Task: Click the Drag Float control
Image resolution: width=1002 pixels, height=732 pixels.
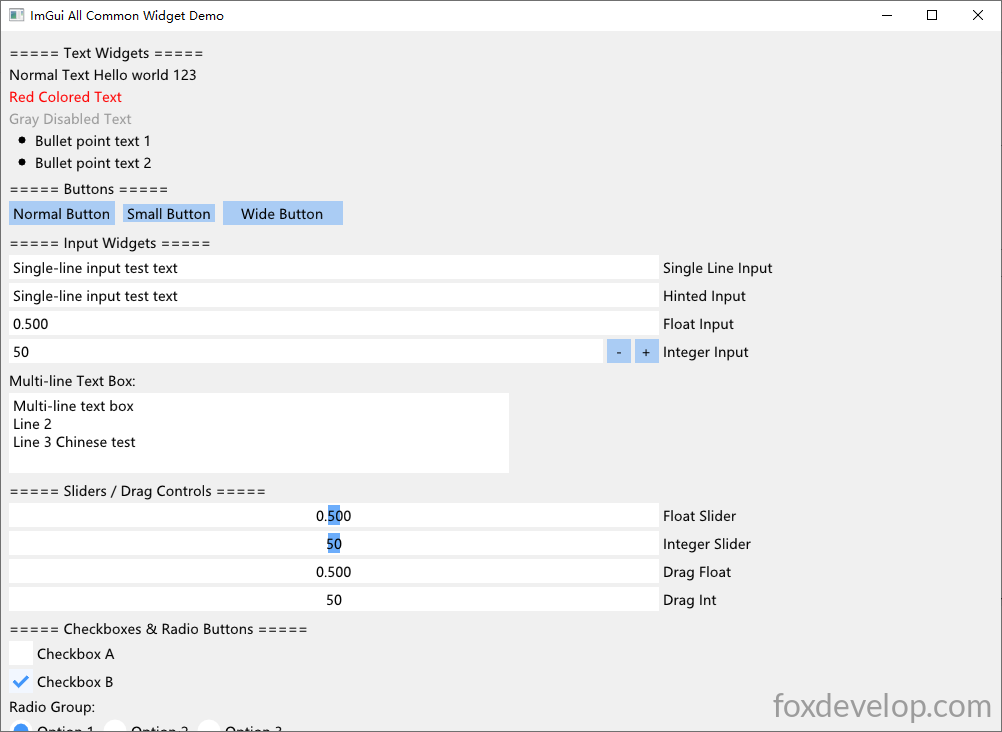Action: (x=334, y=572)
